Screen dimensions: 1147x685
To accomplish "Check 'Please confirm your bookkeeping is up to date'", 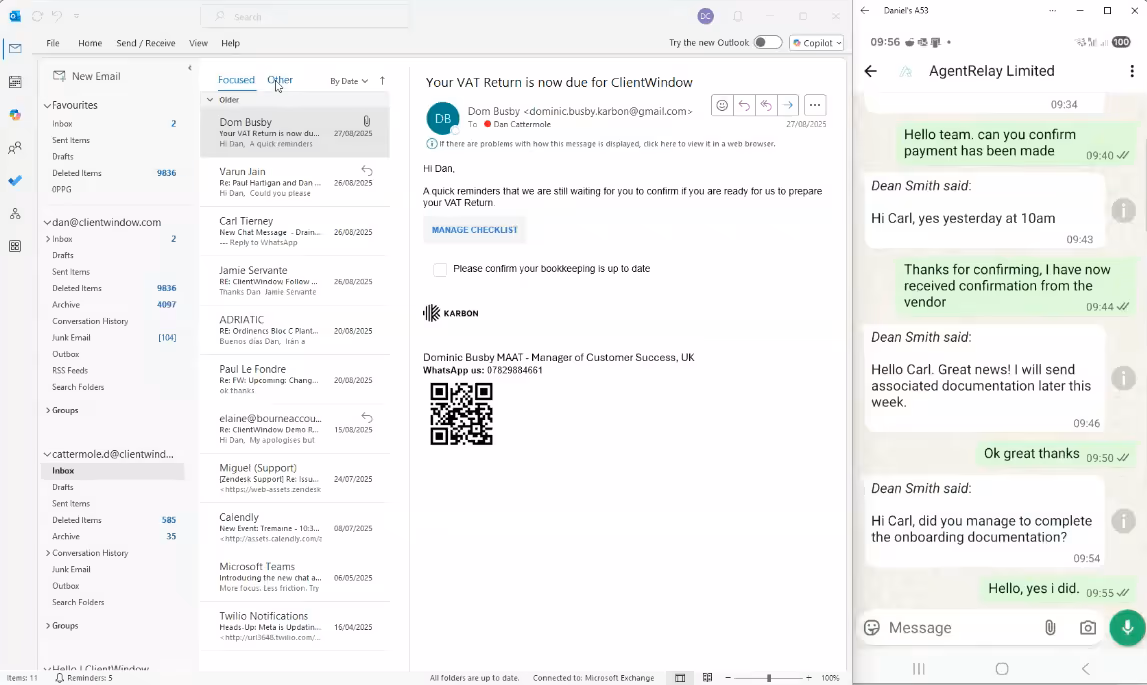I will click(440, 269).
